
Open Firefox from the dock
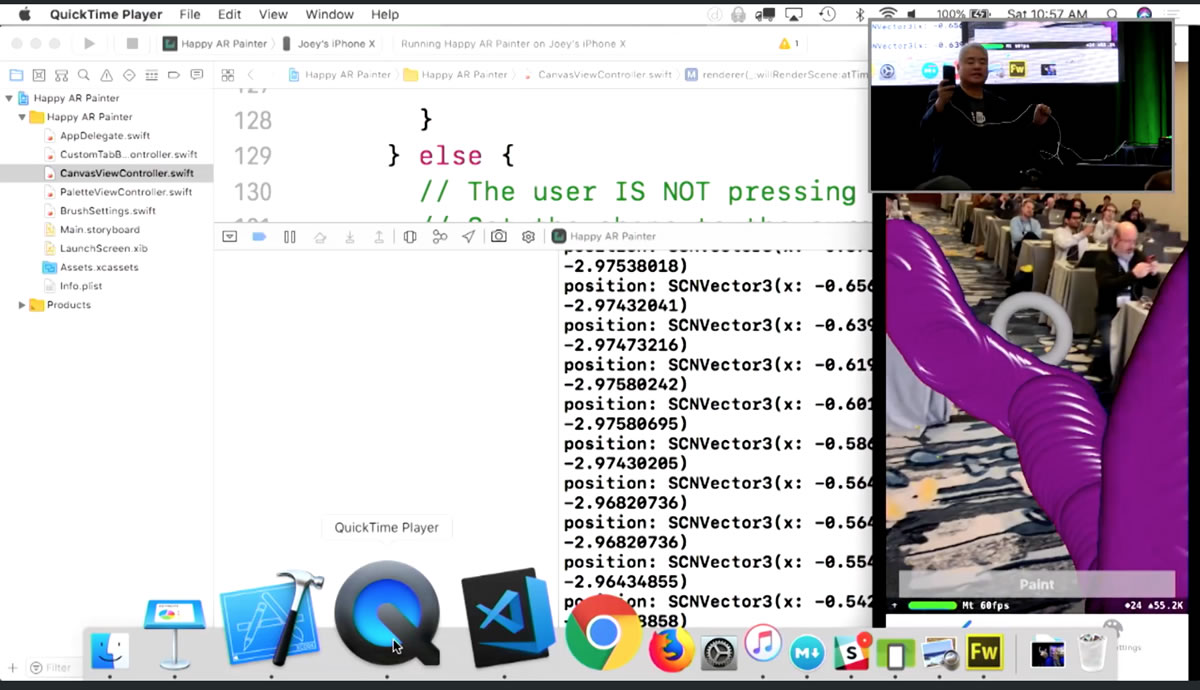[x=672, y=652]
